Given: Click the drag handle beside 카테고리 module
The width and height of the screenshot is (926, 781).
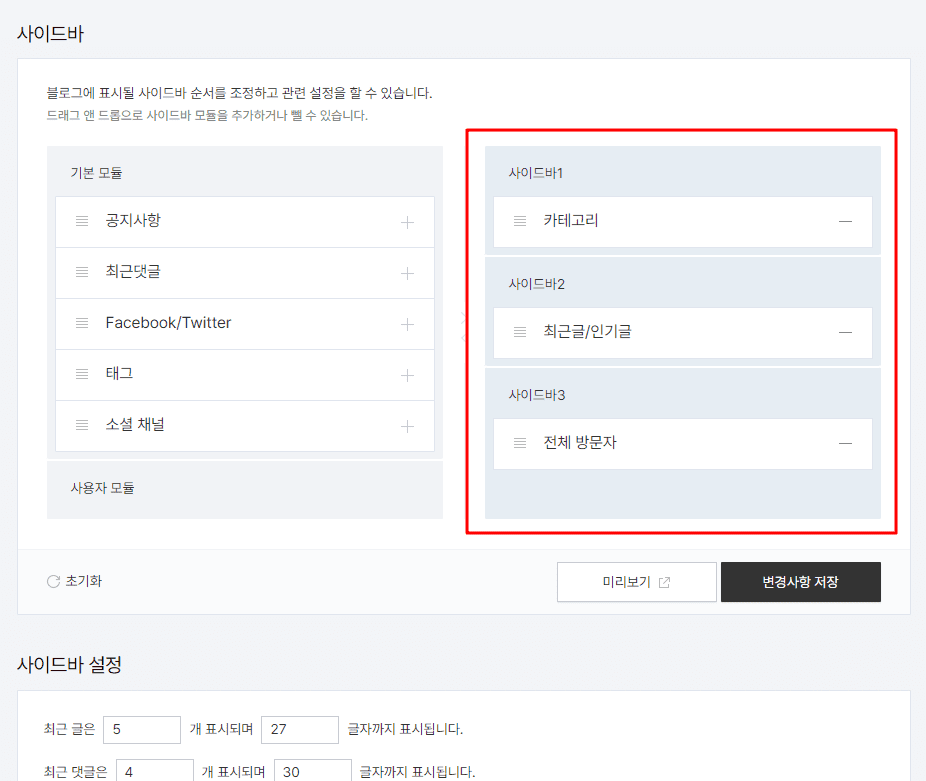Looking at the screenshot, I should (519, 221).
